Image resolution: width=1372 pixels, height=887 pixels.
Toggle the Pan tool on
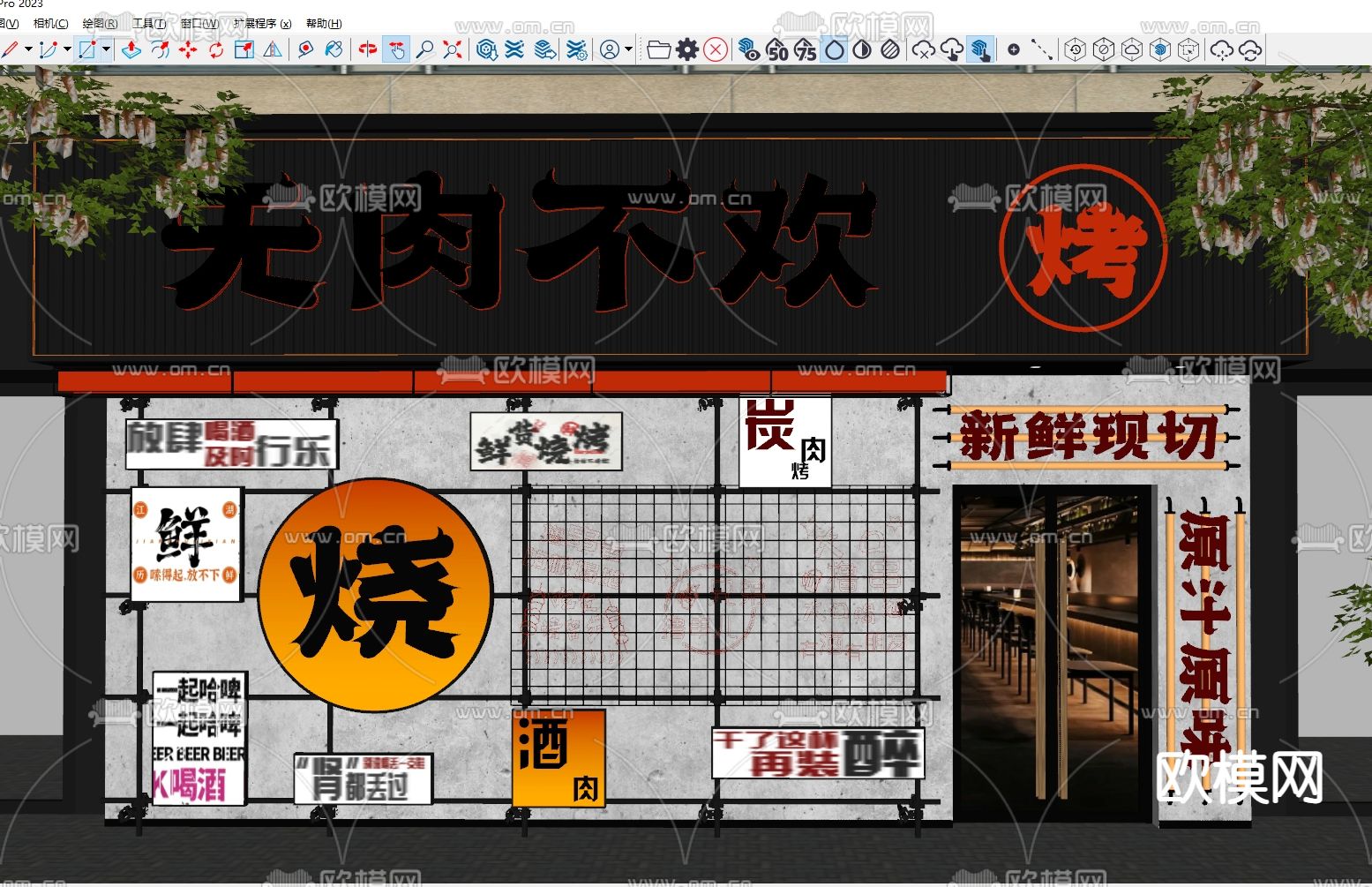point(399,50)
